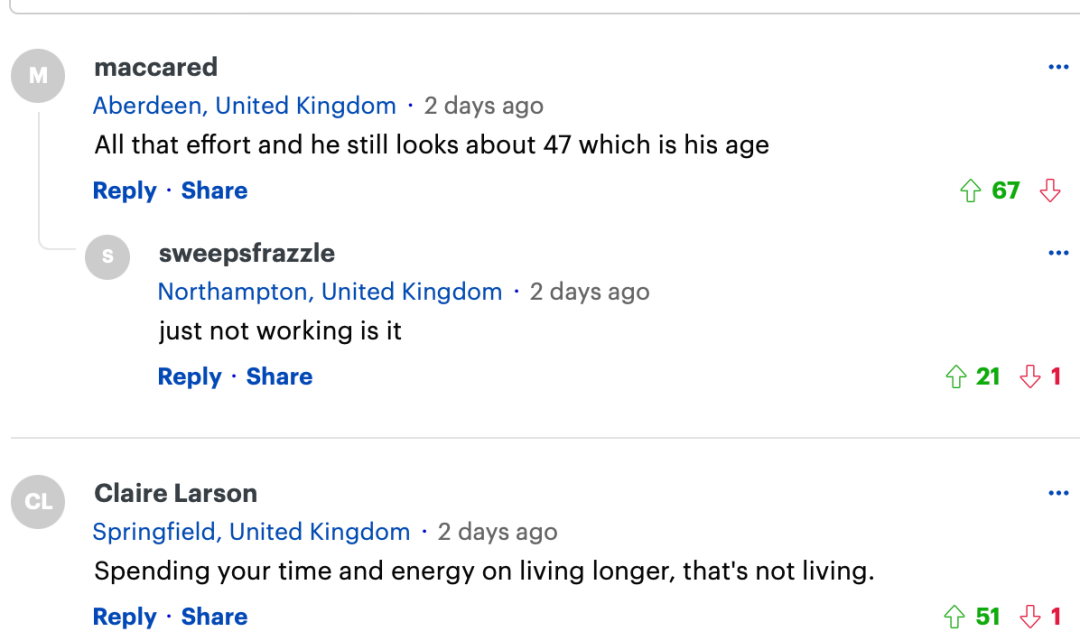This screenshot has width=1080, height=641.
Task: Reply to Claire Larson's comment
Action: tap(125, 617)
